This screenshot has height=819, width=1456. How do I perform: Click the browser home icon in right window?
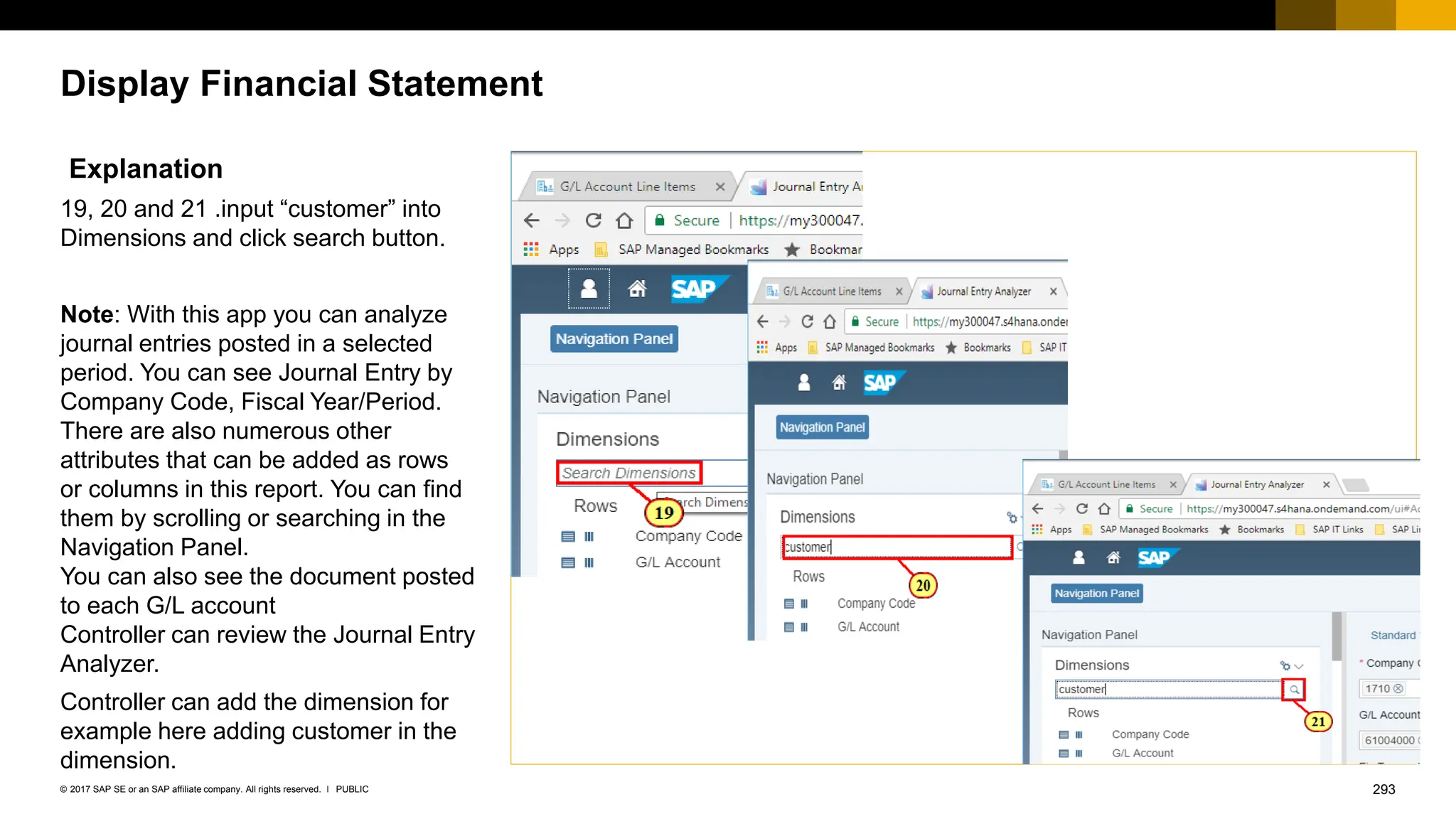coord(1104,508)
